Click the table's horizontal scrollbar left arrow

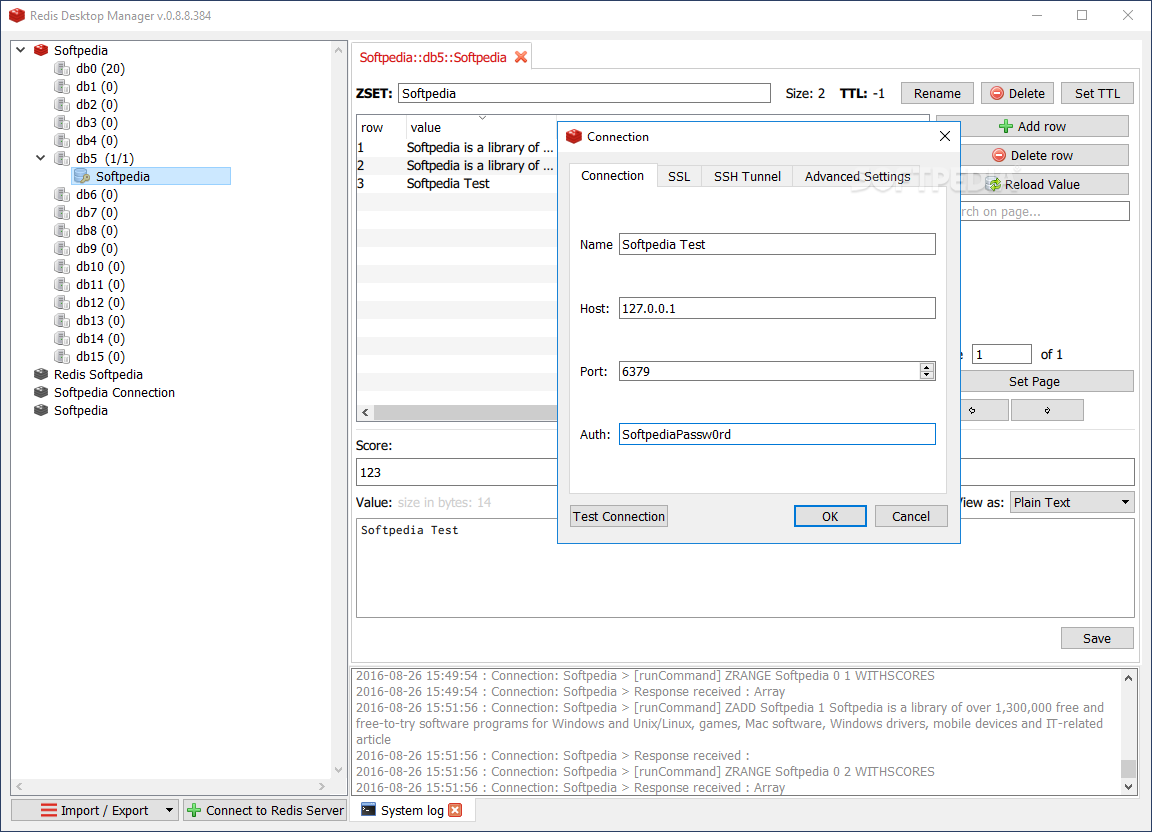(365, 412)
